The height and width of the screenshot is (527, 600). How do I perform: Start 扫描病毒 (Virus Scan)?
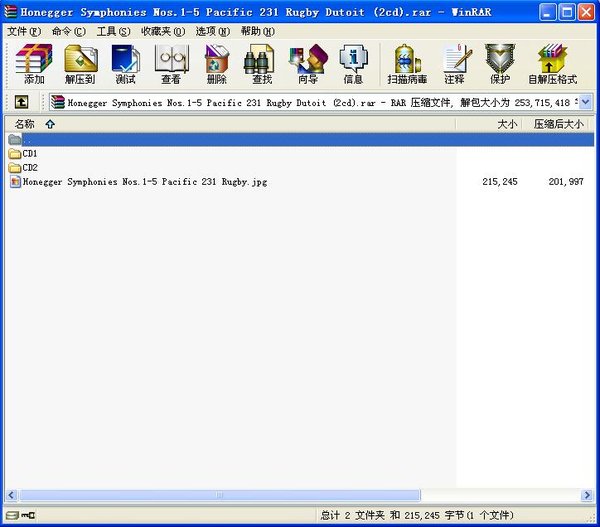(407, 64)
